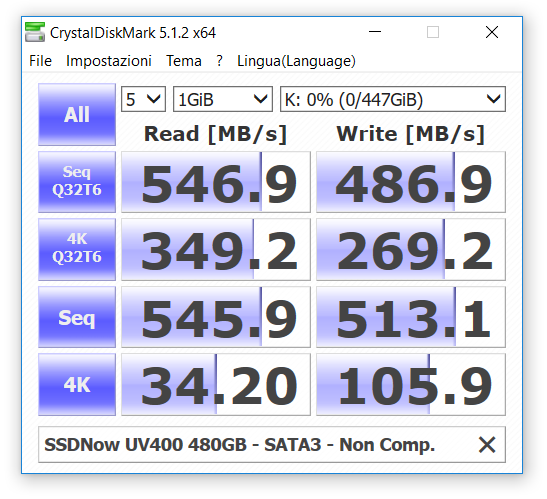This screenshot has width=547, height=499.
Task: Click the 4K Q32T6 read value 349.2
Action: [x=216, y=249]
